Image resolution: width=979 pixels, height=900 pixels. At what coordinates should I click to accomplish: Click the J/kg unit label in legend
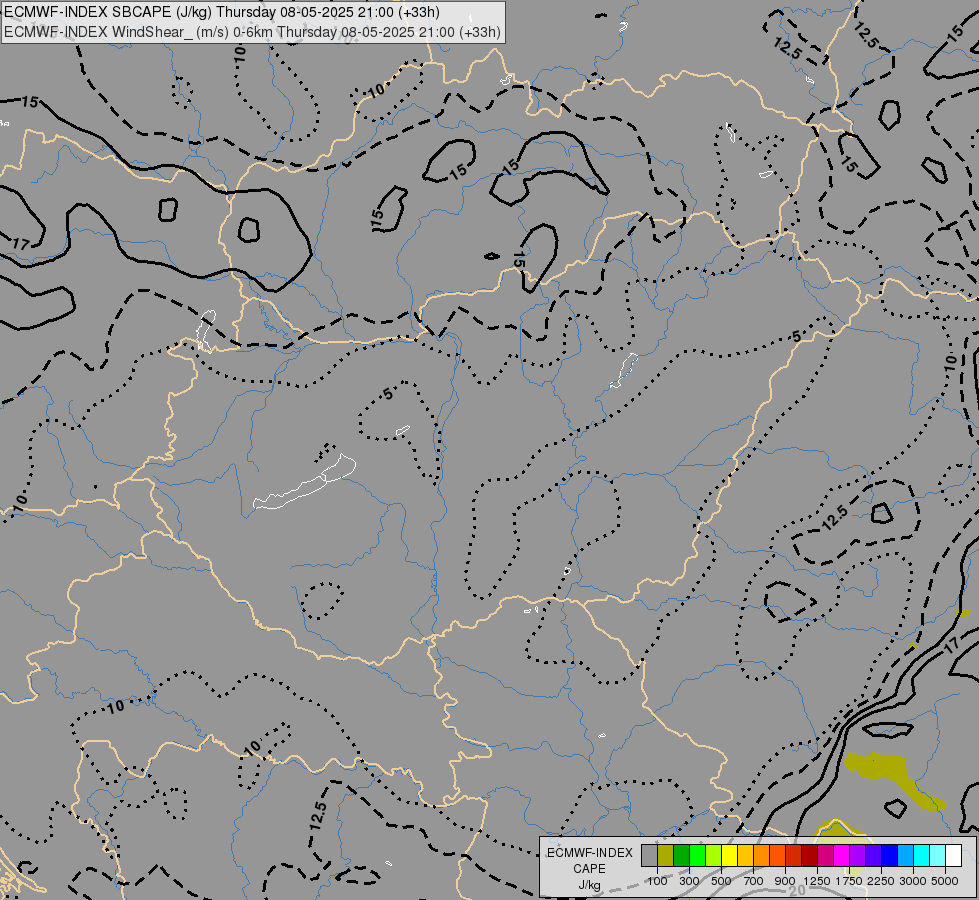point(589,886)
